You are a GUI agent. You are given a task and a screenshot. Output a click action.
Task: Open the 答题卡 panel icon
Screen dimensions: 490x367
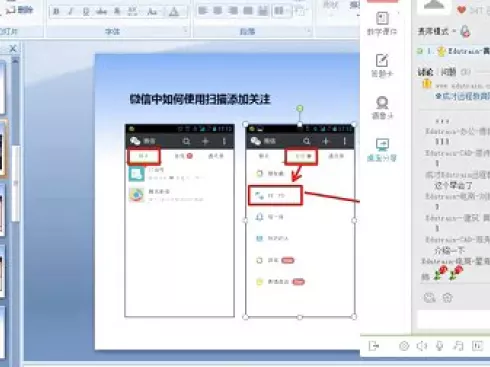click(x=382, y=65)
